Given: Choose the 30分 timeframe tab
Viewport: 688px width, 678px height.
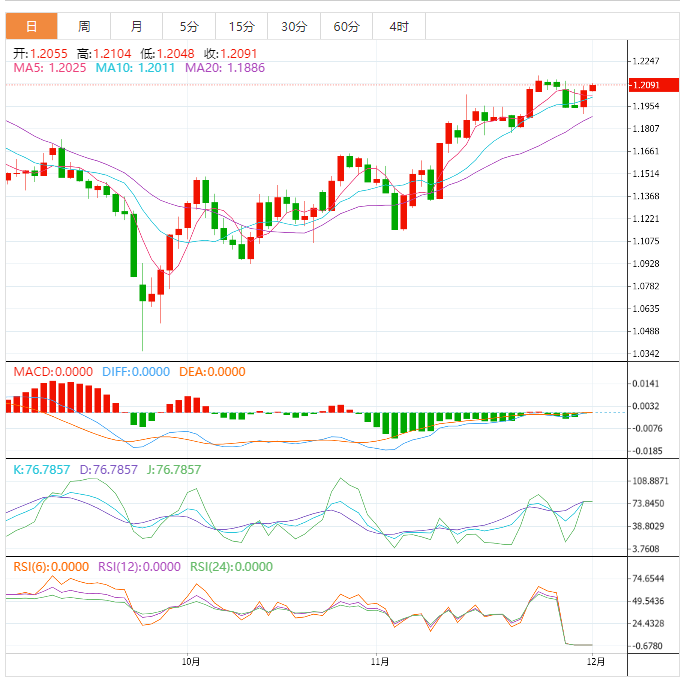Looking at the screenshot, I should tap(294, 26).
